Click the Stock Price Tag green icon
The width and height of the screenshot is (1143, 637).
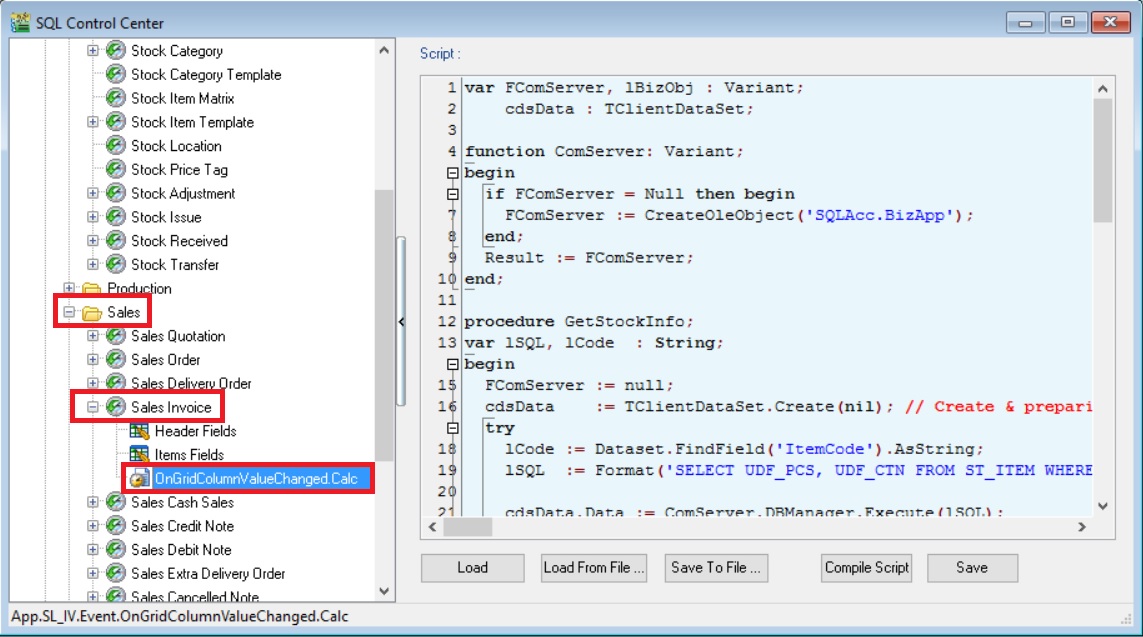pyautogui.click(x=116, y=170)
